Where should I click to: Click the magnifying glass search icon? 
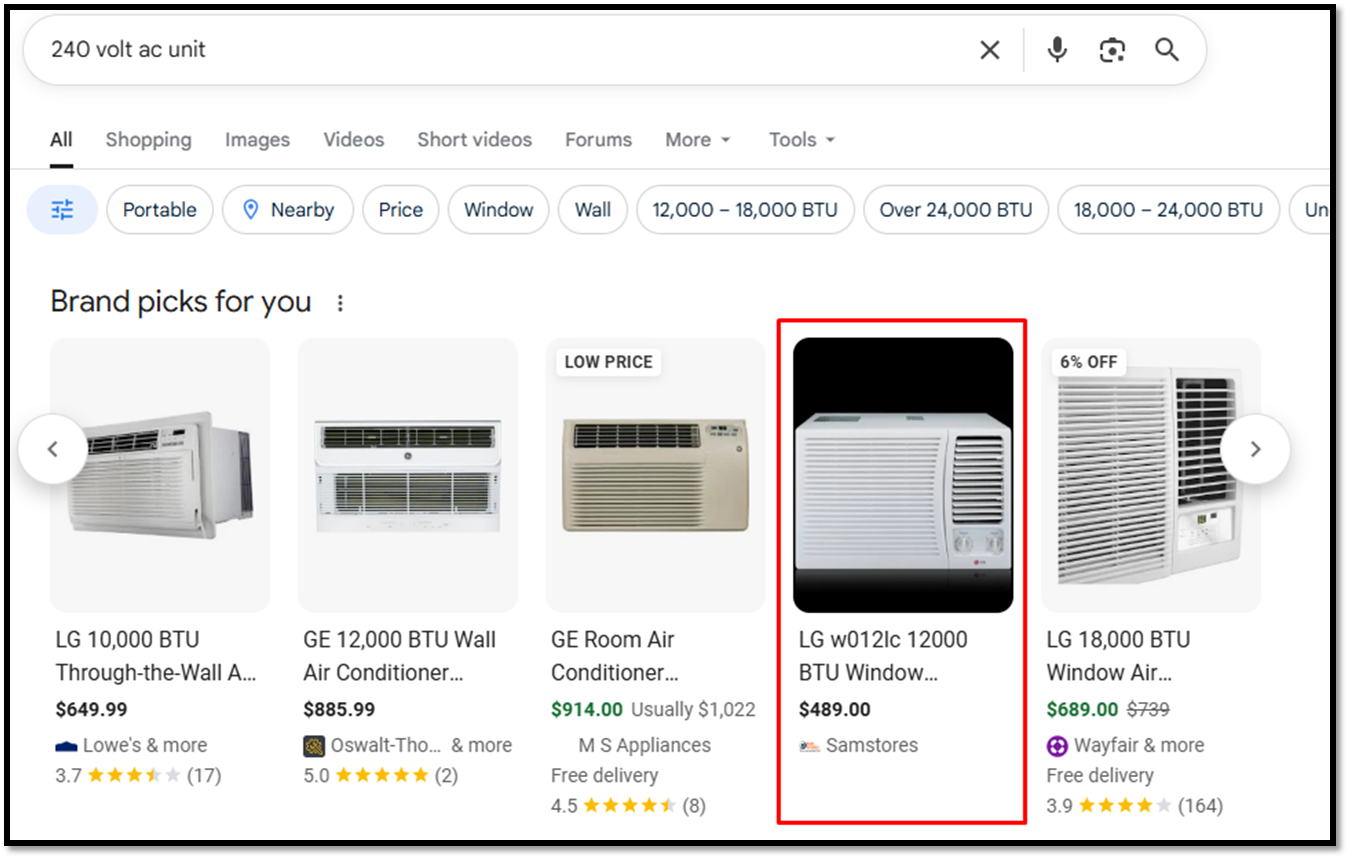tap(1167, 50)
